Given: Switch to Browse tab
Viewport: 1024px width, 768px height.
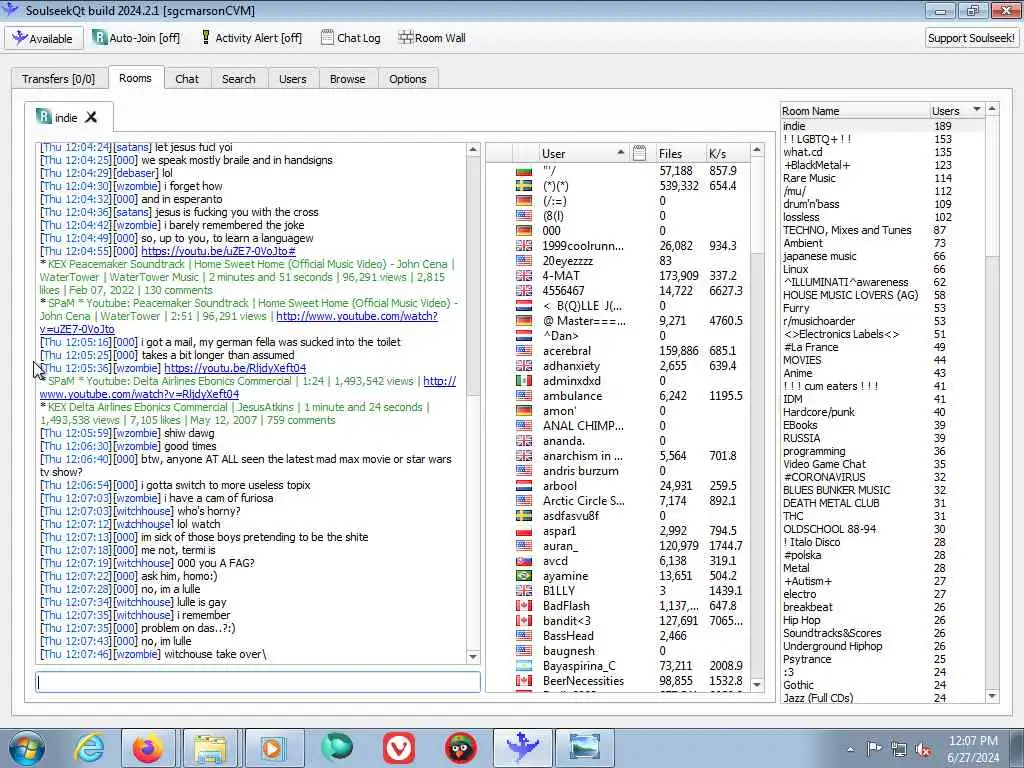Looking at the screenshot, I should (347, 78).
